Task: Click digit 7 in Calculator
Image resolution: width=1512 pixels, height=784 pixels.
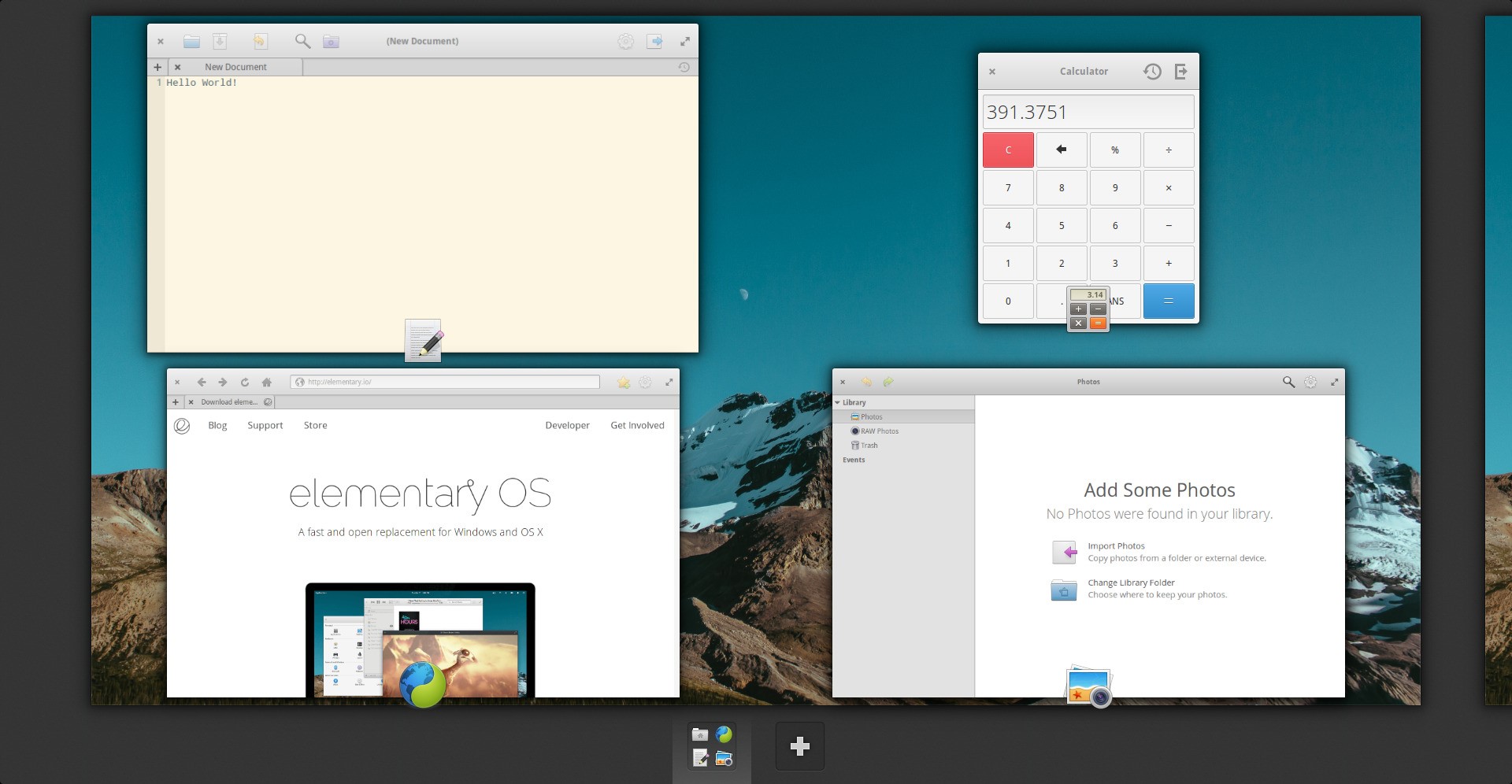Action: coord(1008,188)
